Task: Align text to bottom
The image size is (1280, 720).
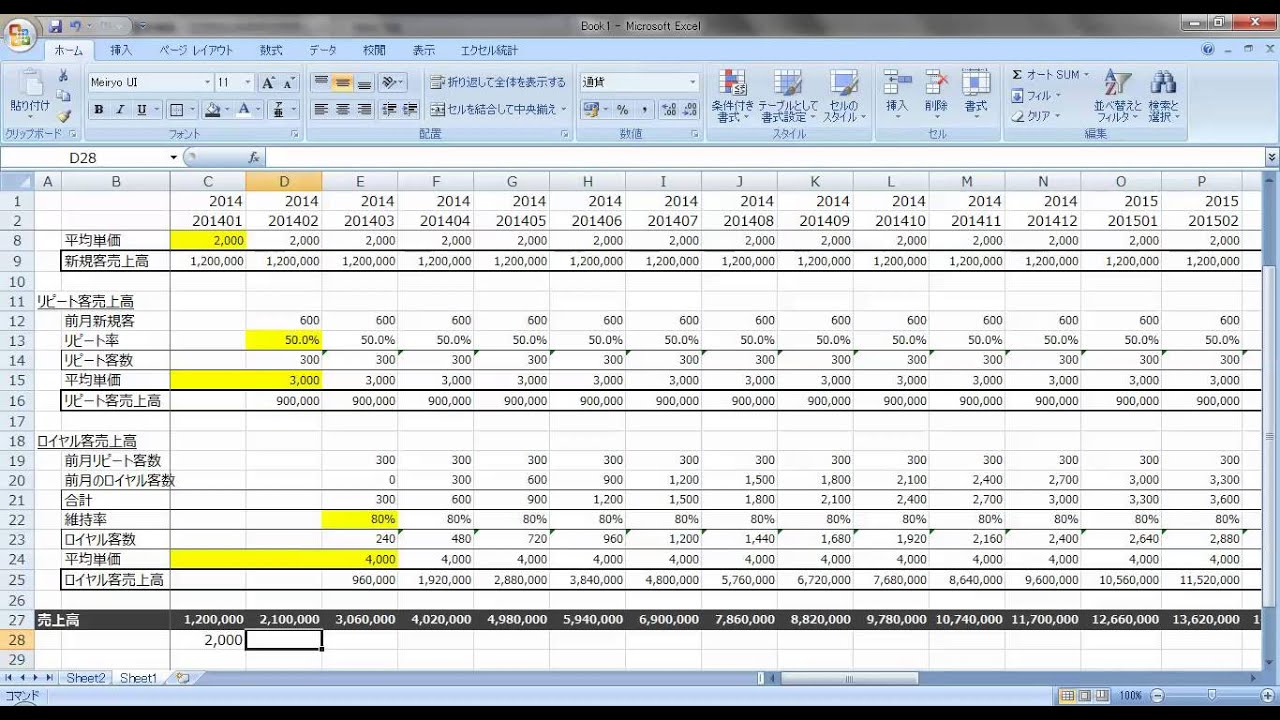Action: [x=364, y=83]
